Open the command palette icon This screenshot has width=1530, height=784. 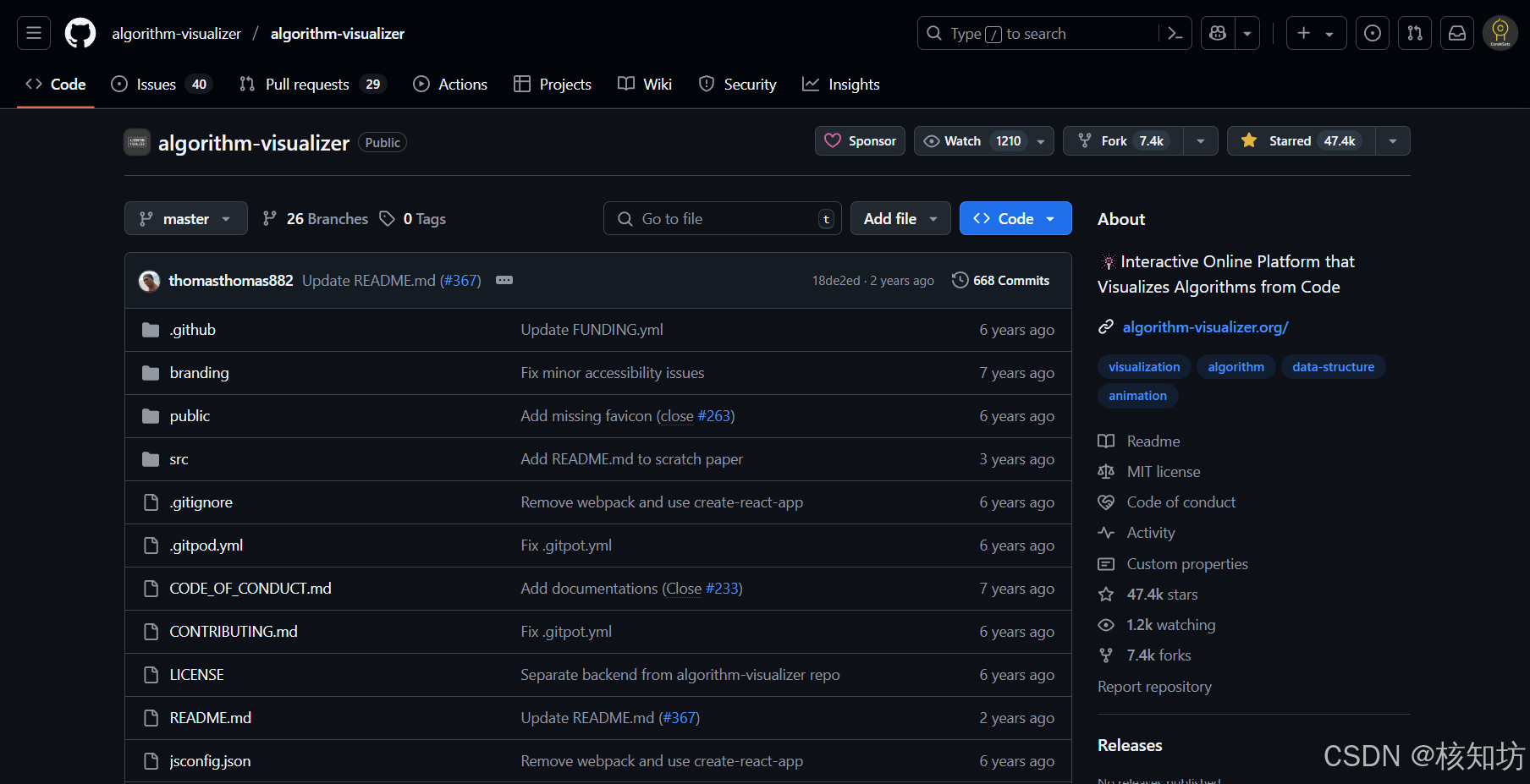[1175, 33]
